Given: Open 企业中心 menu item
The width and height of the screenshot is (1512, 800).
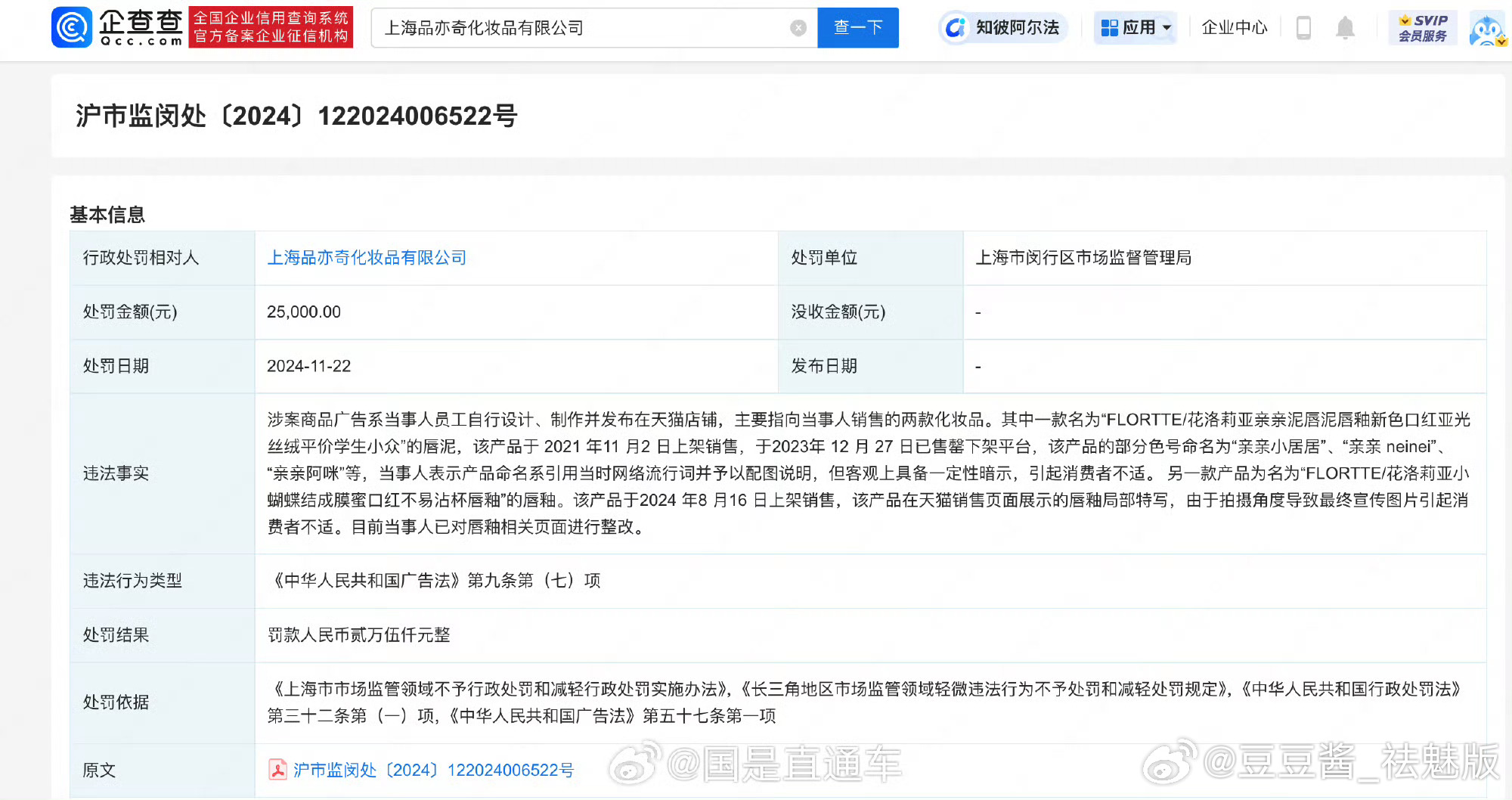Looking at the screenshot, I should coord(1234,28).
